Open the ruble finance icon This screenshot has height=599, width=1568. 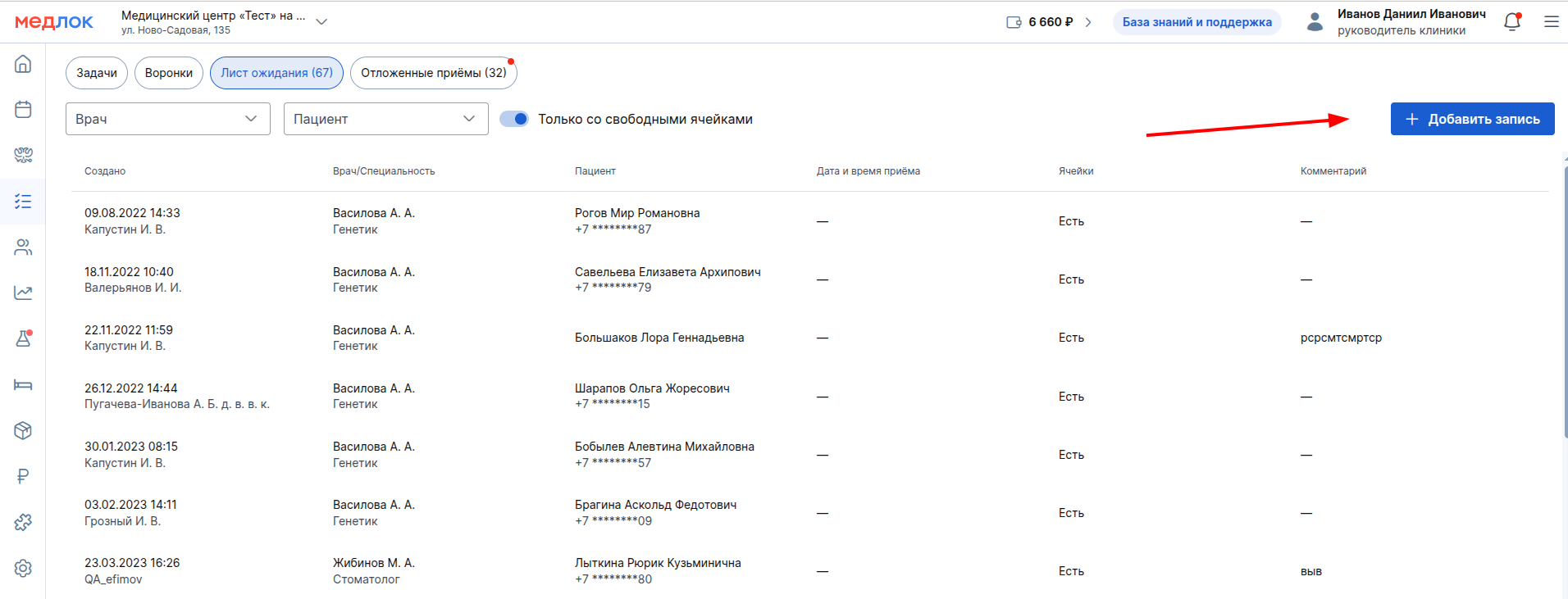click(23, 476)
